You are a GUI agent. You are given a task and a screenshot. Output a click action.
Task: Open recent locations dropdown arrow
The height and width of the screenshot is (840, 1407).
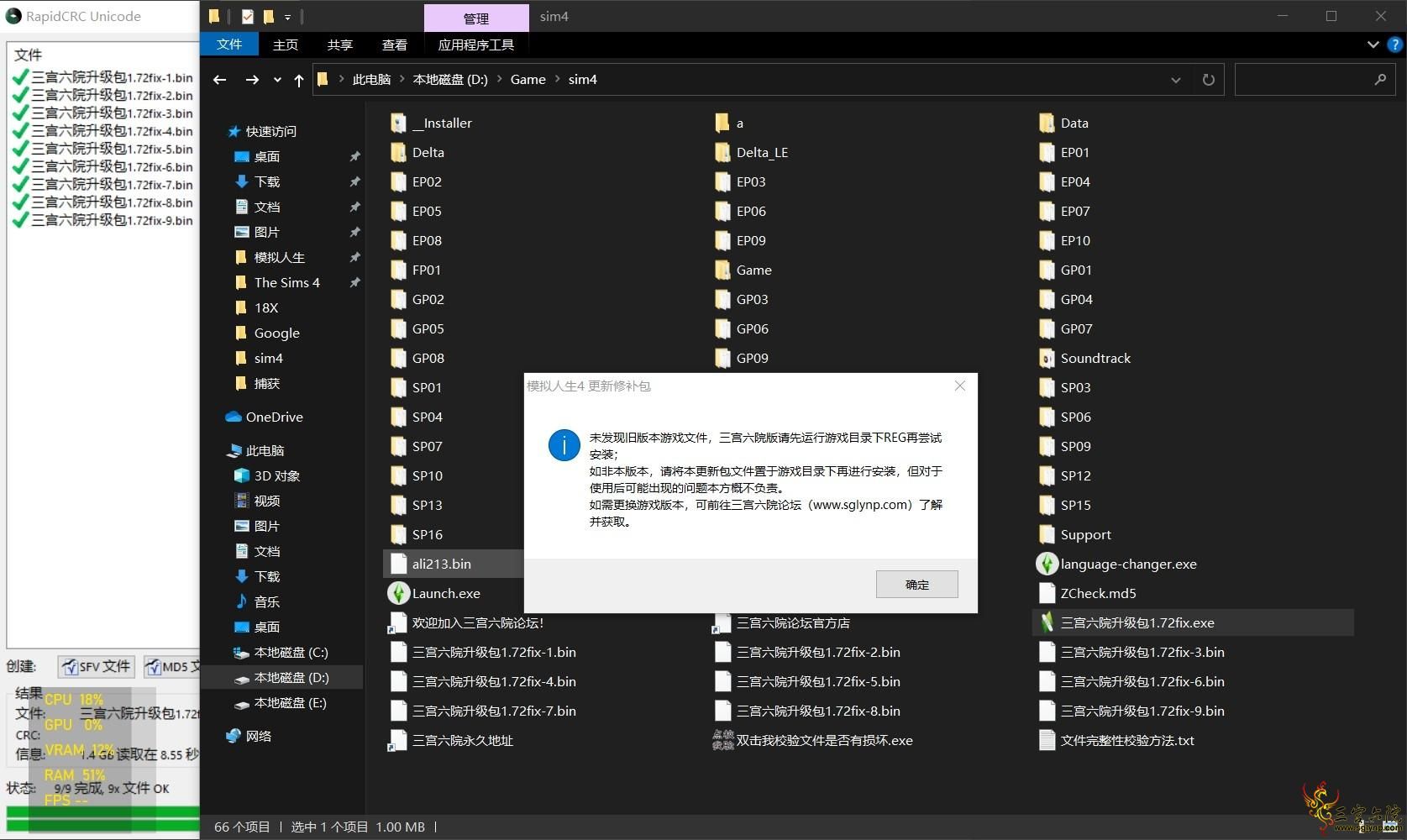coord(277,80)
